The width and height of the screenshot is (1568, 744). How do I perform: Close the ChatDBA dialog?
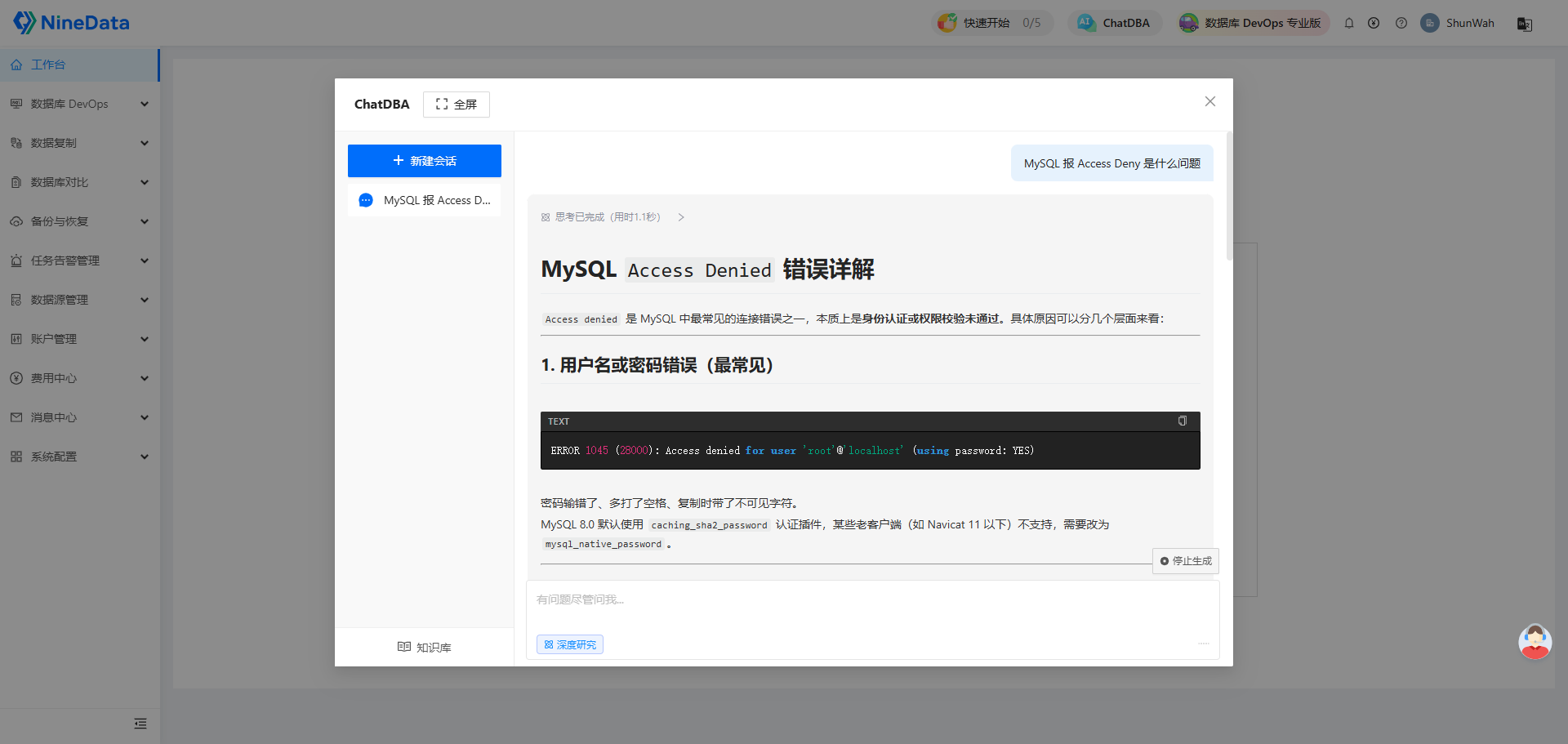[x=1210, y=101]
